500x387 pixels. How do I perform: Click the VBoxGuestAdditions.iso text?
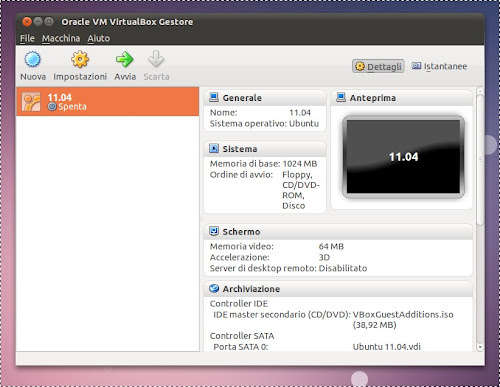click(x=403, y=314)
